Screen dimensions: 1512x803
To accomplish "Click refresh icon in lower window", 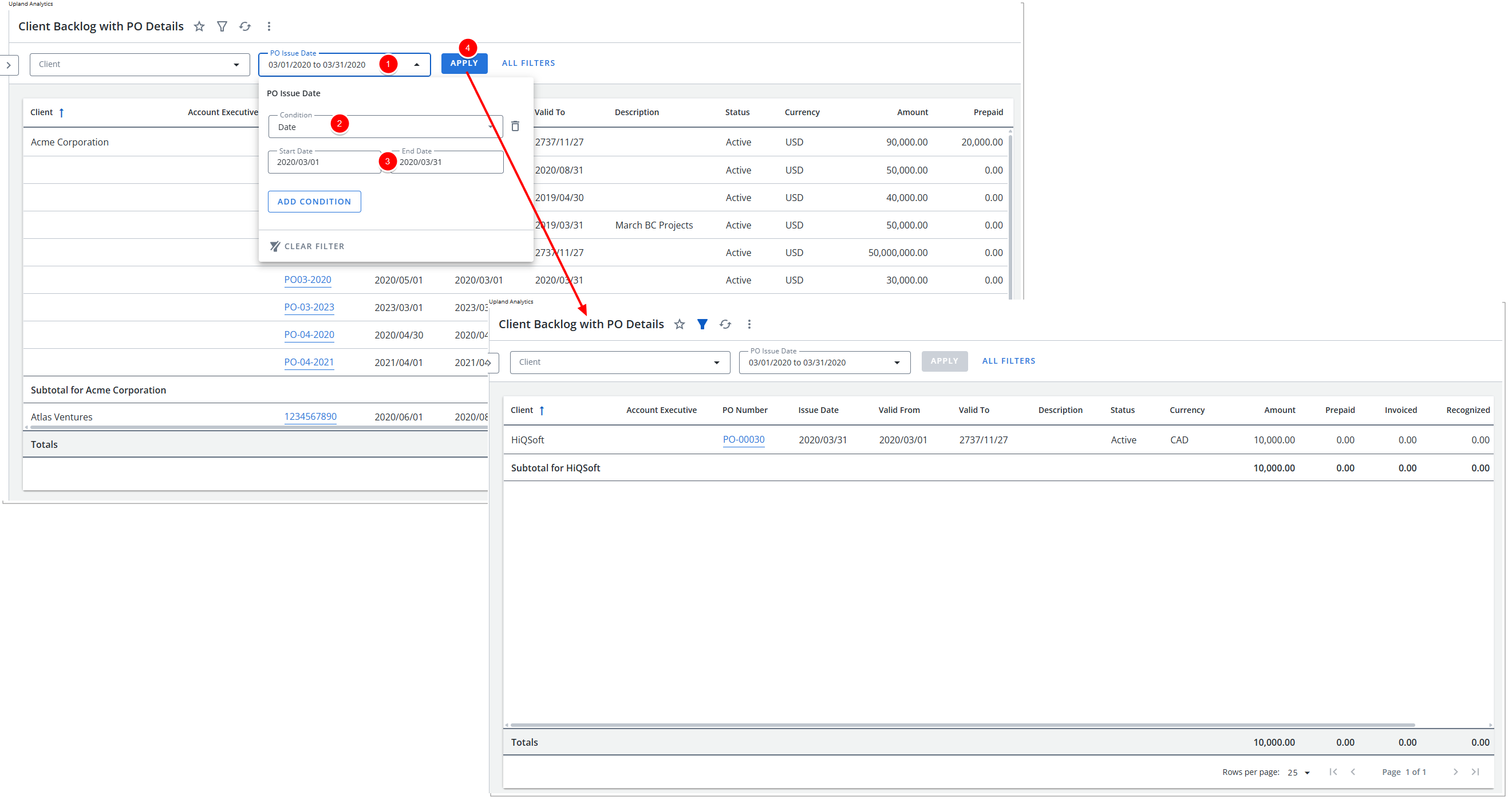I will click(x=725, y=324).
